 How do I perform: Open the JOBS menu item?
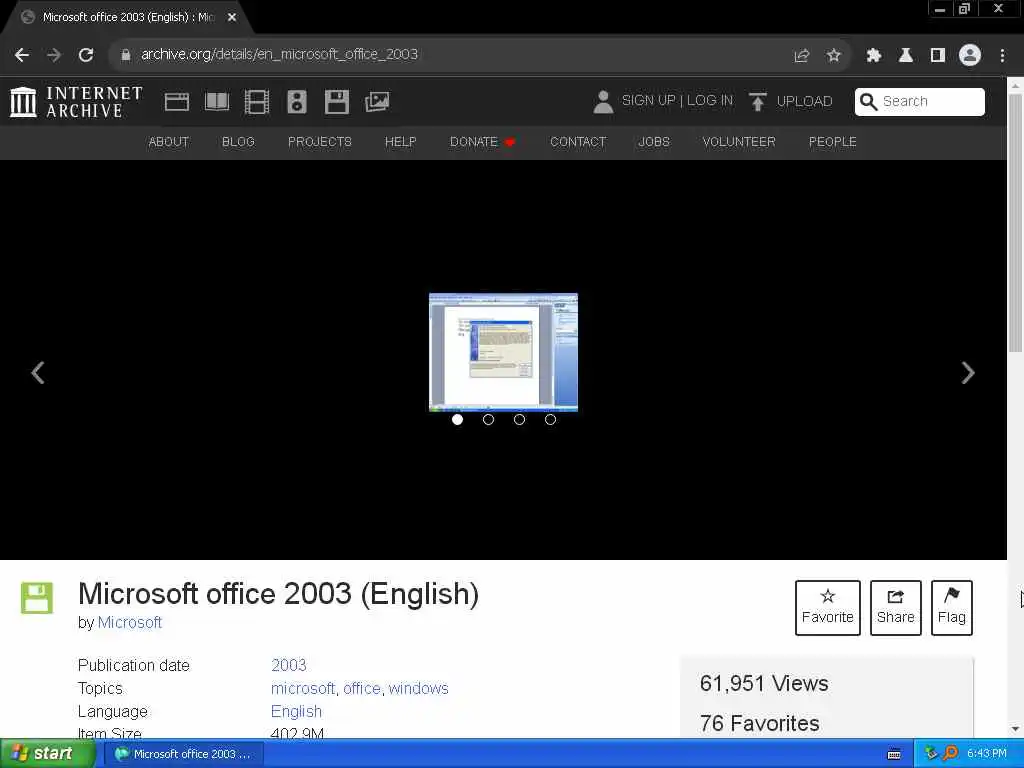(654, 142)
